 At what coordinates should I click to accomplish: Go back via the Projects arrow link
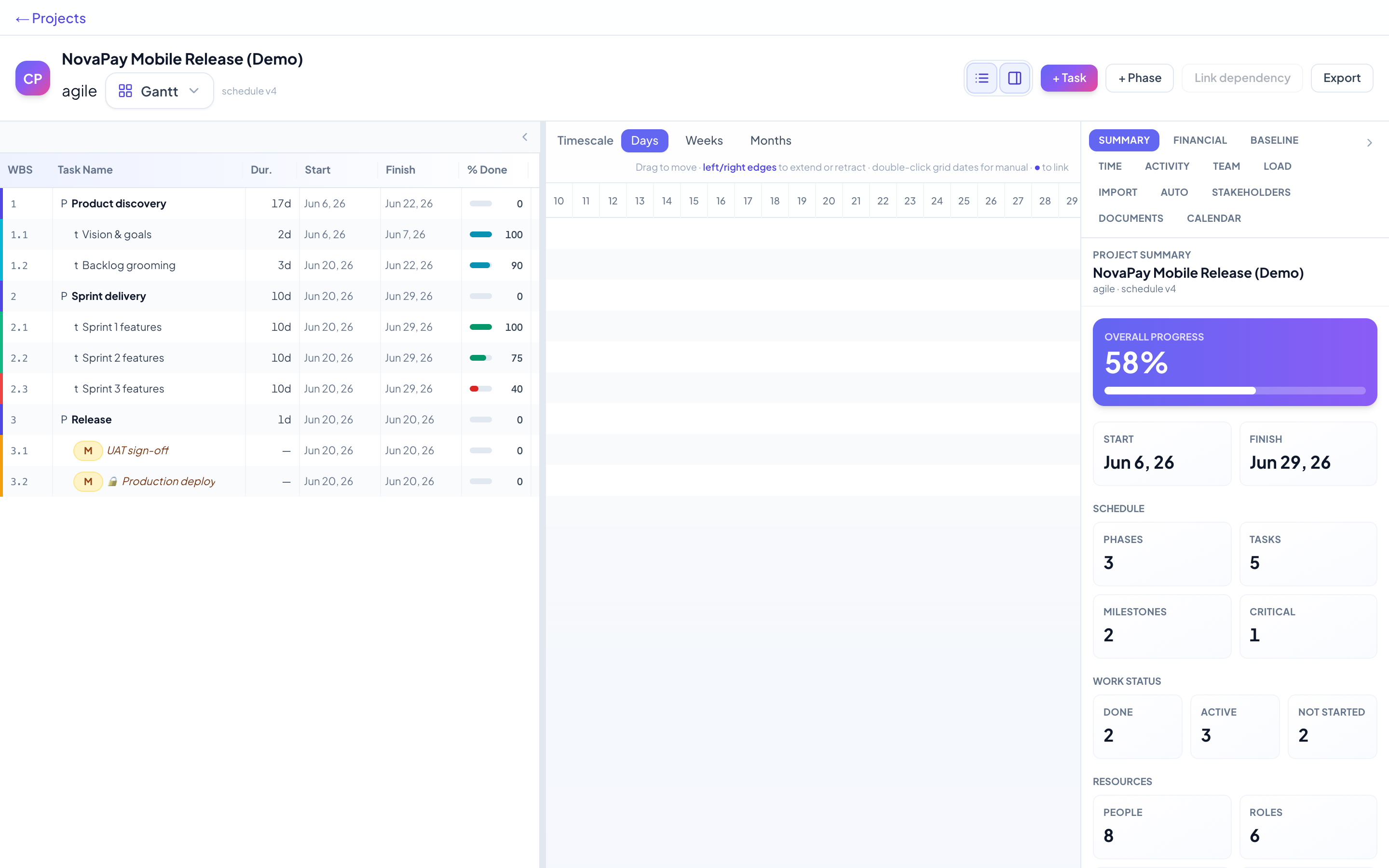pyautogui.click(x=51, y=18)
